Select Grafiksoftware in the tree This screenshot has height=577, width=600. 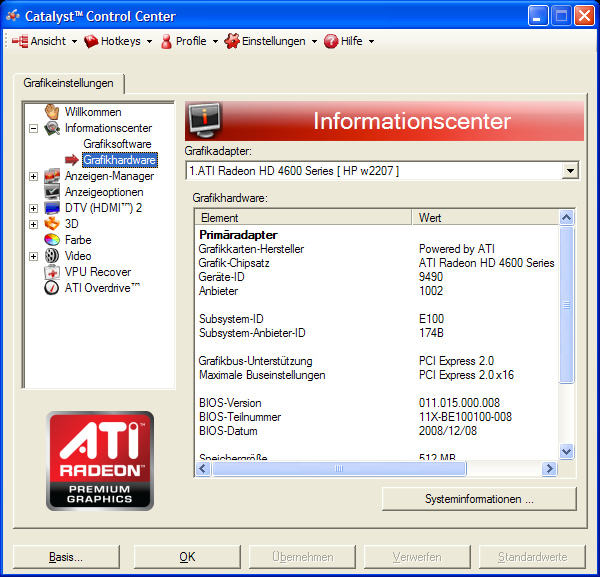coord(117,144)
